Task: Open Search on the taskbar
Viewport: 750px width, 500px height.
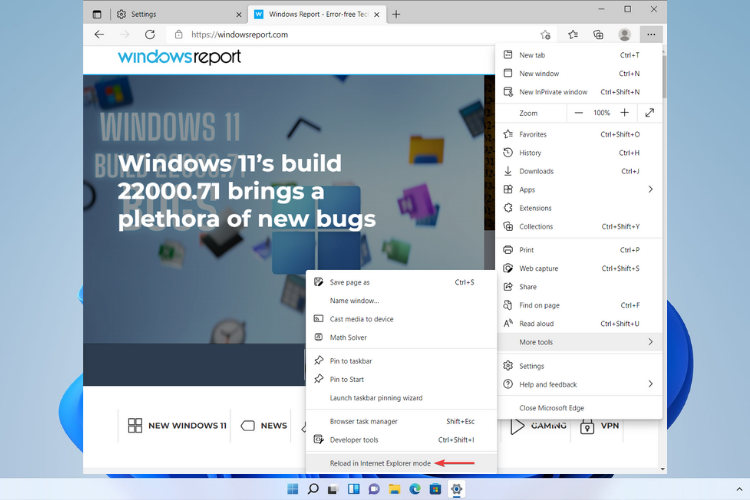Action: tap(313, 489)
